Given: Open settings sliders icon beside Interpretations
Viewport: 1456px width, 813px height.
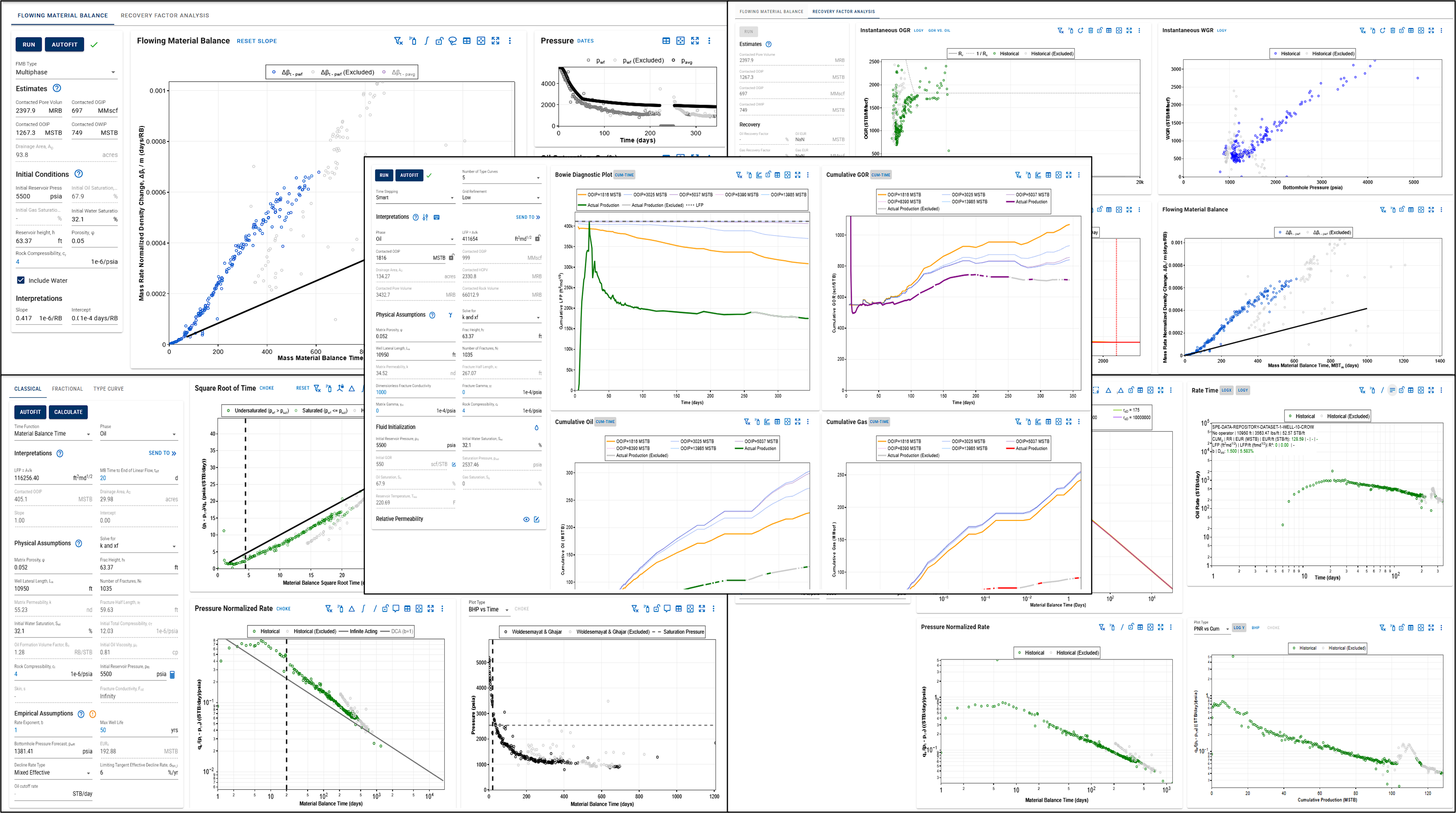Looking at the screenshot, I should pos(426,217).
